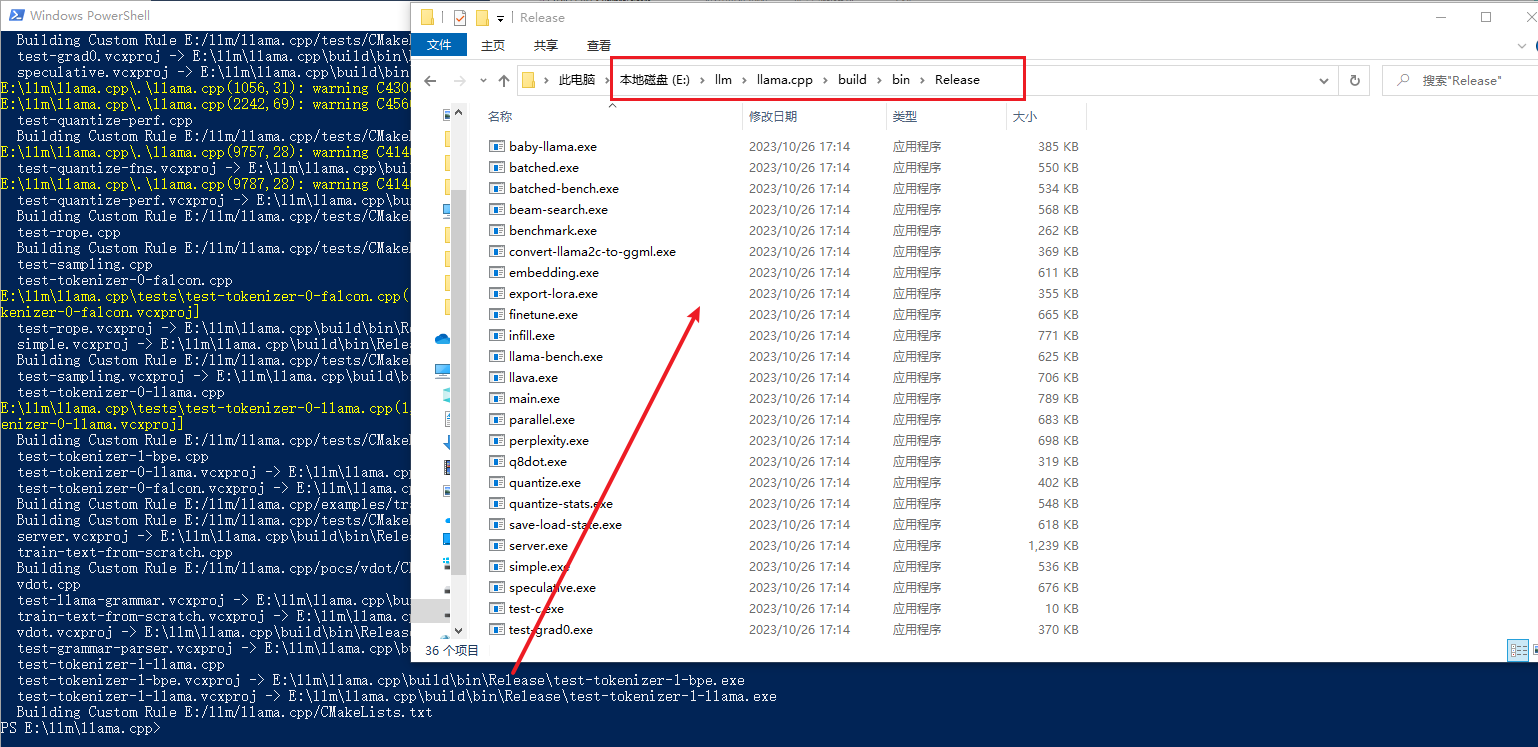This screenshot has height=747, width=1538.
Task: Click 本地磁盘 (E:) breadcrumb
Action: (x=655, y=80)
